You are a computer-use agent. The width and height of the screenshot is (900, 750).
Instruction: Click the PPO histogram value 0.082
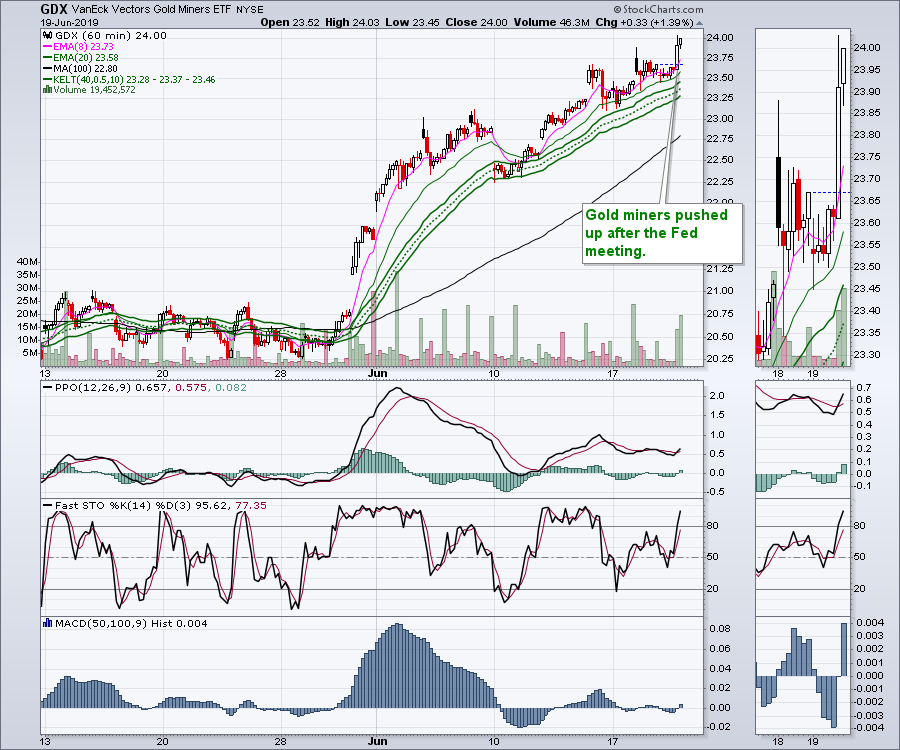point(231,388)
